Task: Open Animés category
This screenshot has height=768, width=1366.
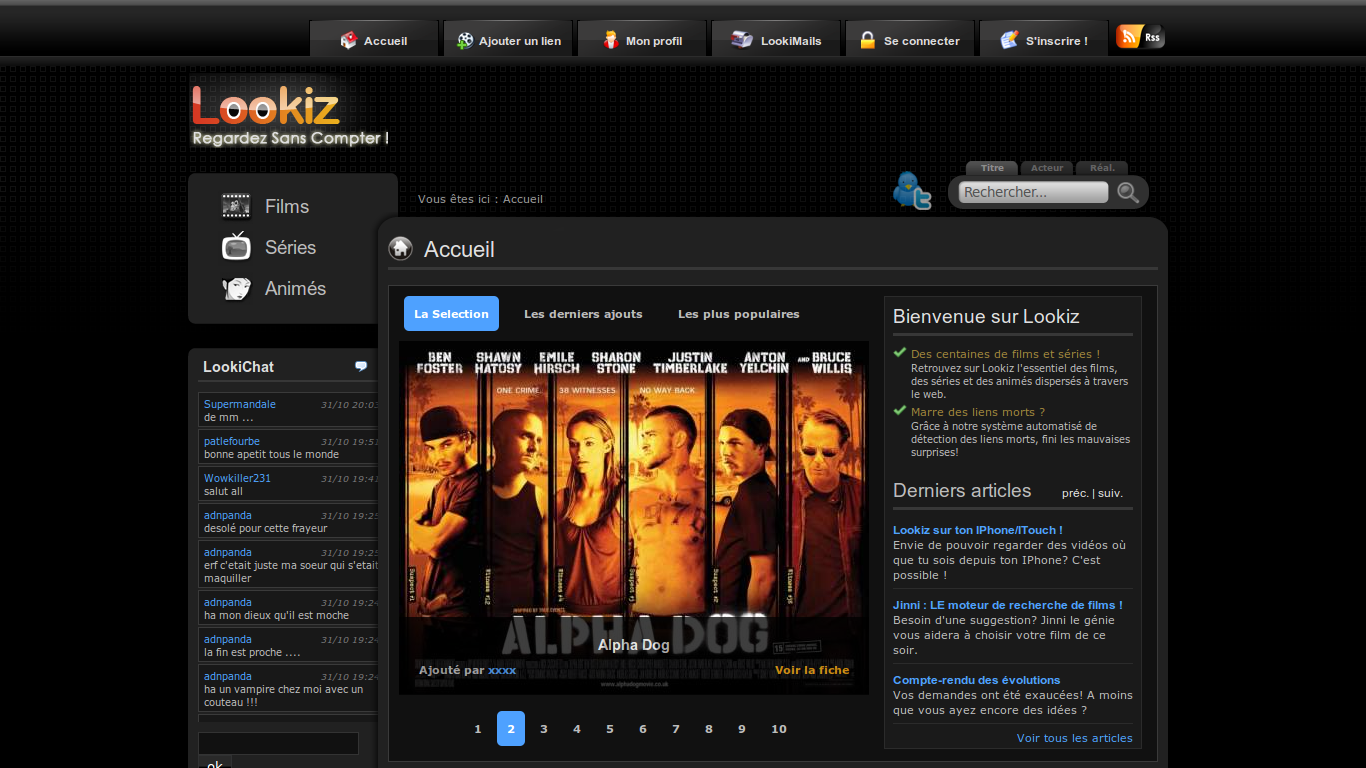Action: click(x=295, y=289)
